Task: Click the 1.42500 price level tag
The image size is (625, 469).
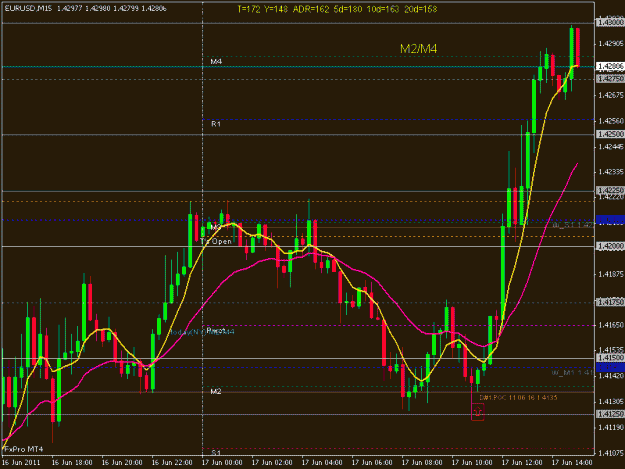Action: tap(610, 134)
